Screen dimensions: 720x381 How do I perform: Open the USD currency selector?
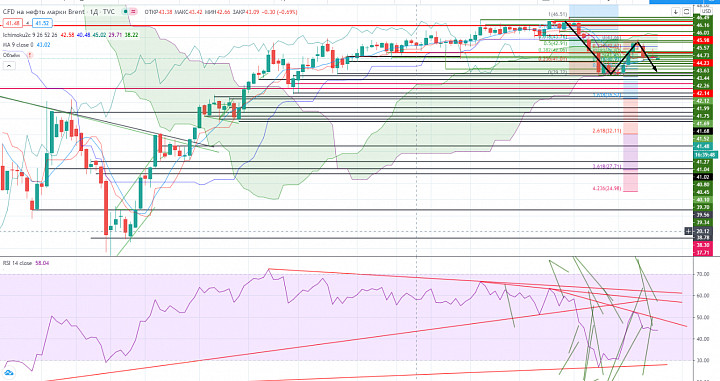coord(706,11)
